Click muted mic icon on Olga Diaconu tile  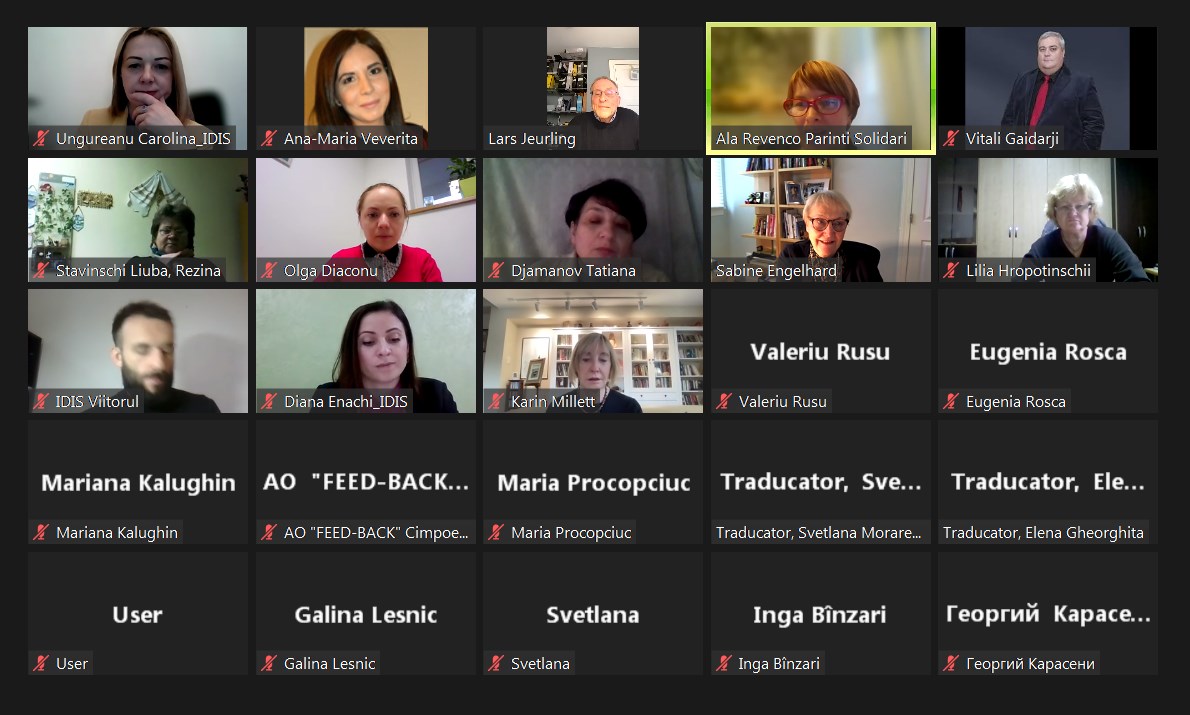click(x=269, y=270)
